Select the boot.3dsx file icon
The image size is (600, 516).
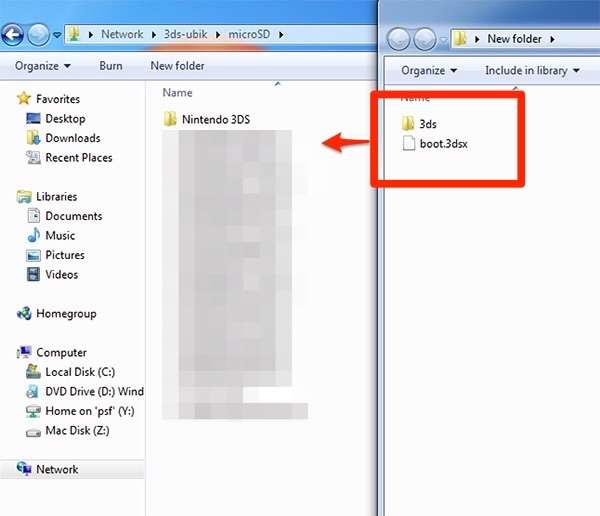coord(409,143)
